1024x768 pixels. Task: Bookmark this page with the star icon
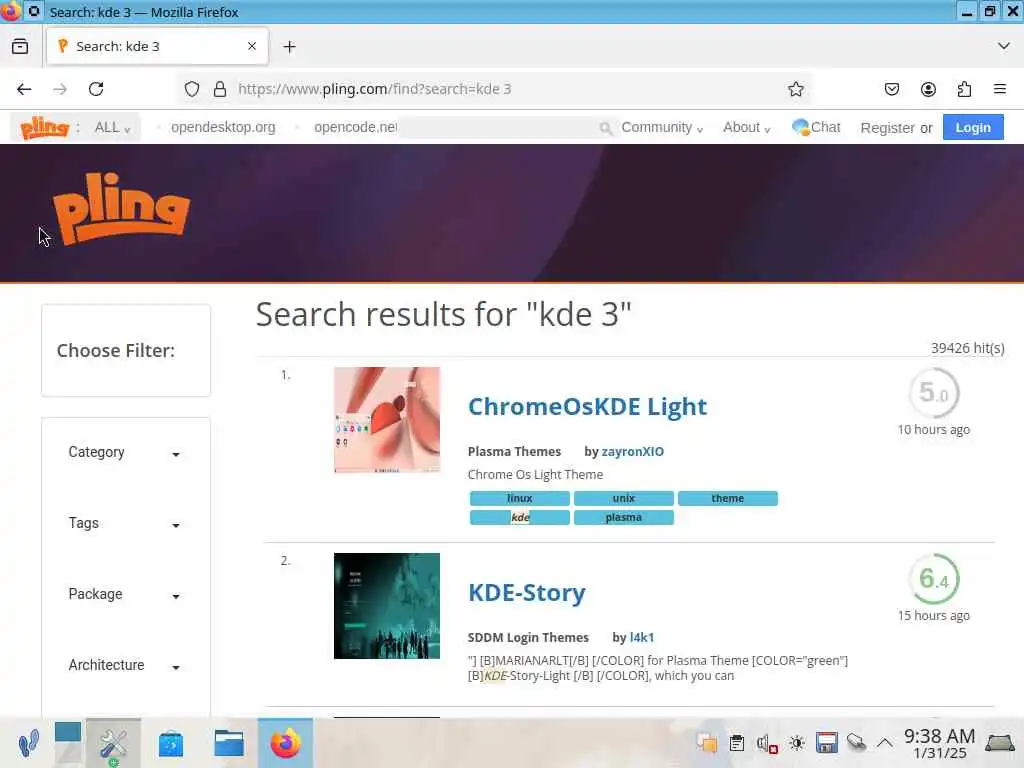tap(795, 89)
